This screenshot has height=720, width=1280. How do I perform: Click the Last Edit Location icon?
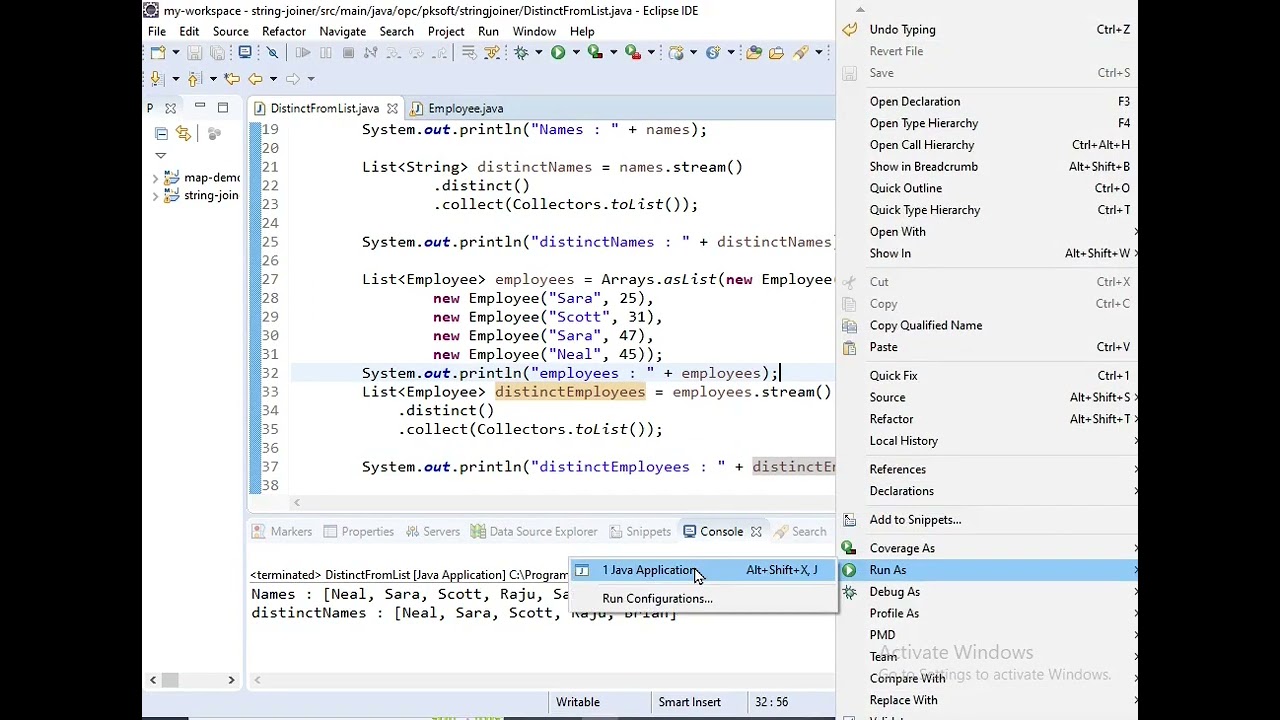pos(232,78)
